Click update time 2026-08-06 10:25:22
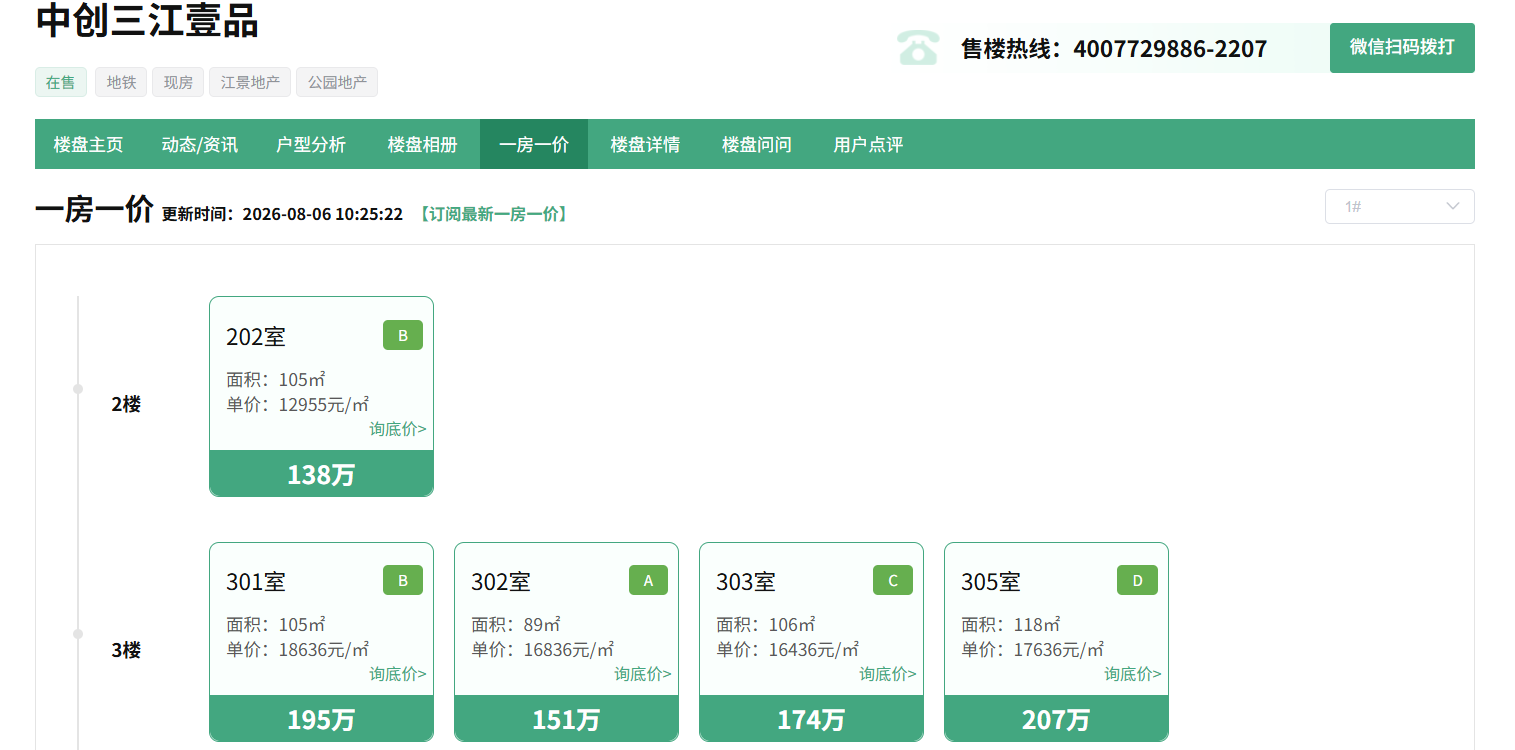Image resolution: width=1515 pixels, height=750 pixels. pos(323,214)
